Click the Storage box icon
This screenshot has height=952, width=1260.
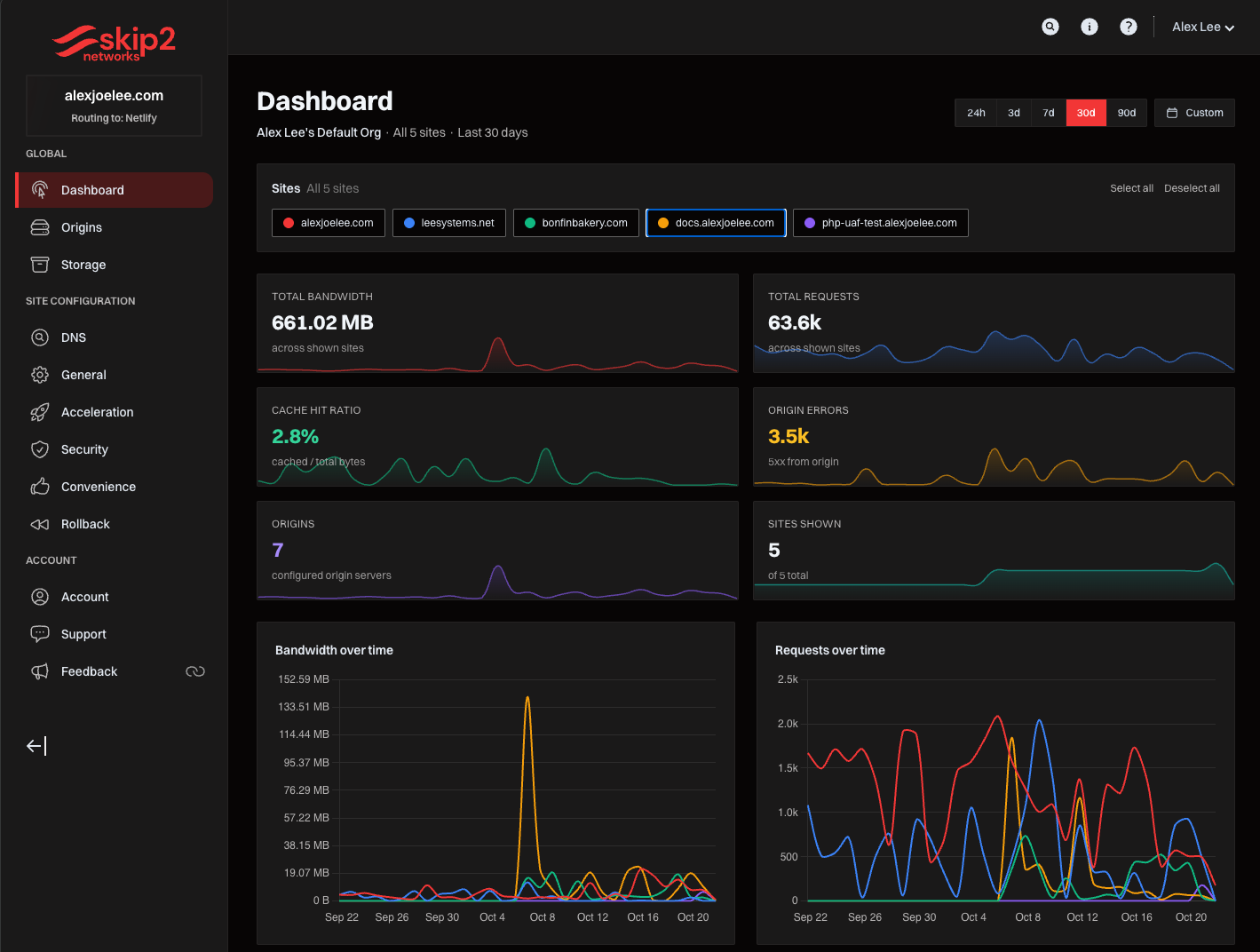tap(40, 265)
